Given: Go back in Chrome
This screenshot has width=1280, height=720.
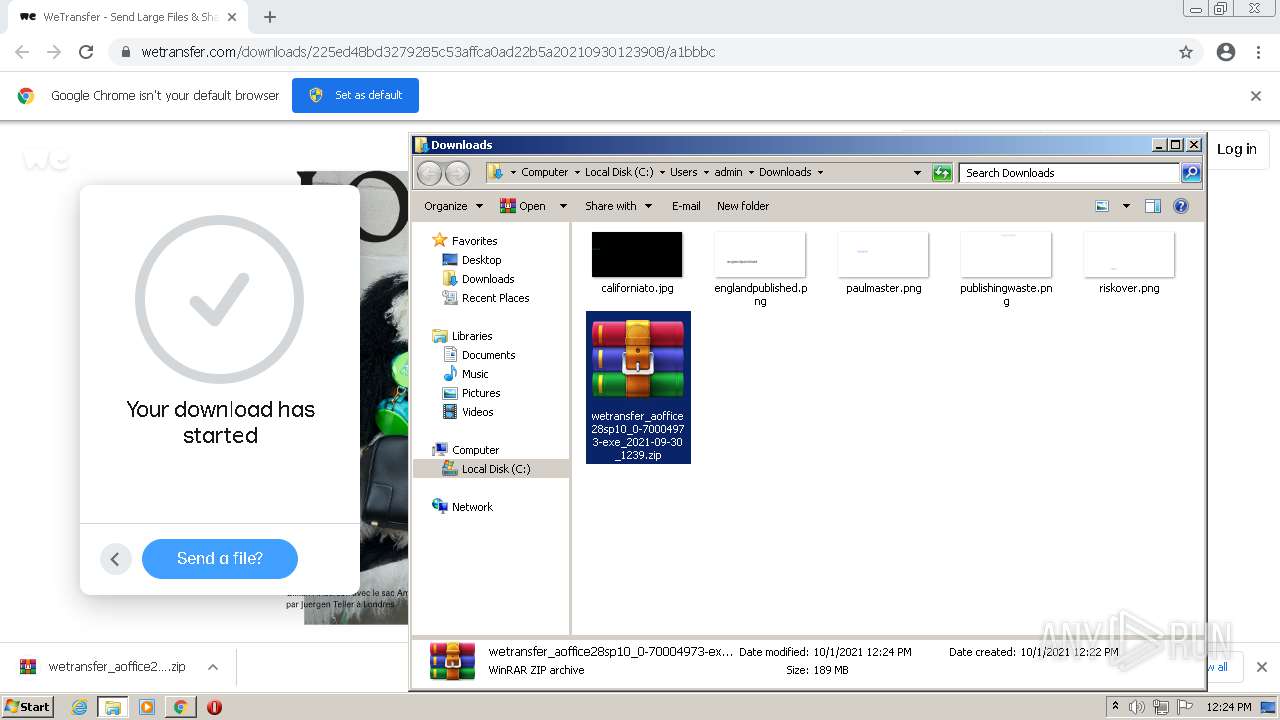Looking at the screenshot, I should pyautogui.click(x=22, y=52).
